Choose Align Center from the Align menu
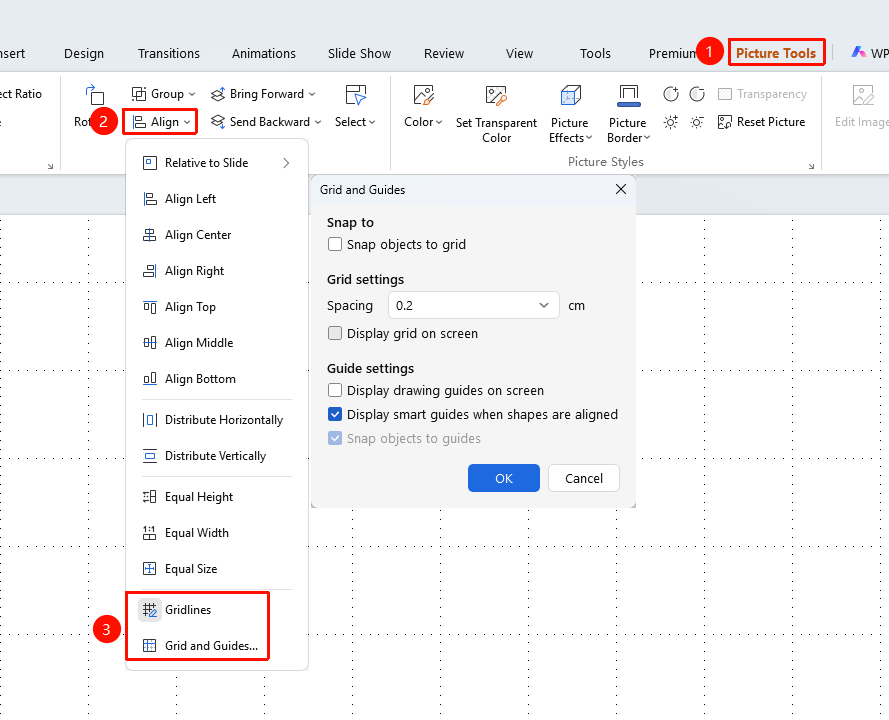This screenshot has height=720, width=889. click(x=217, y=235)
